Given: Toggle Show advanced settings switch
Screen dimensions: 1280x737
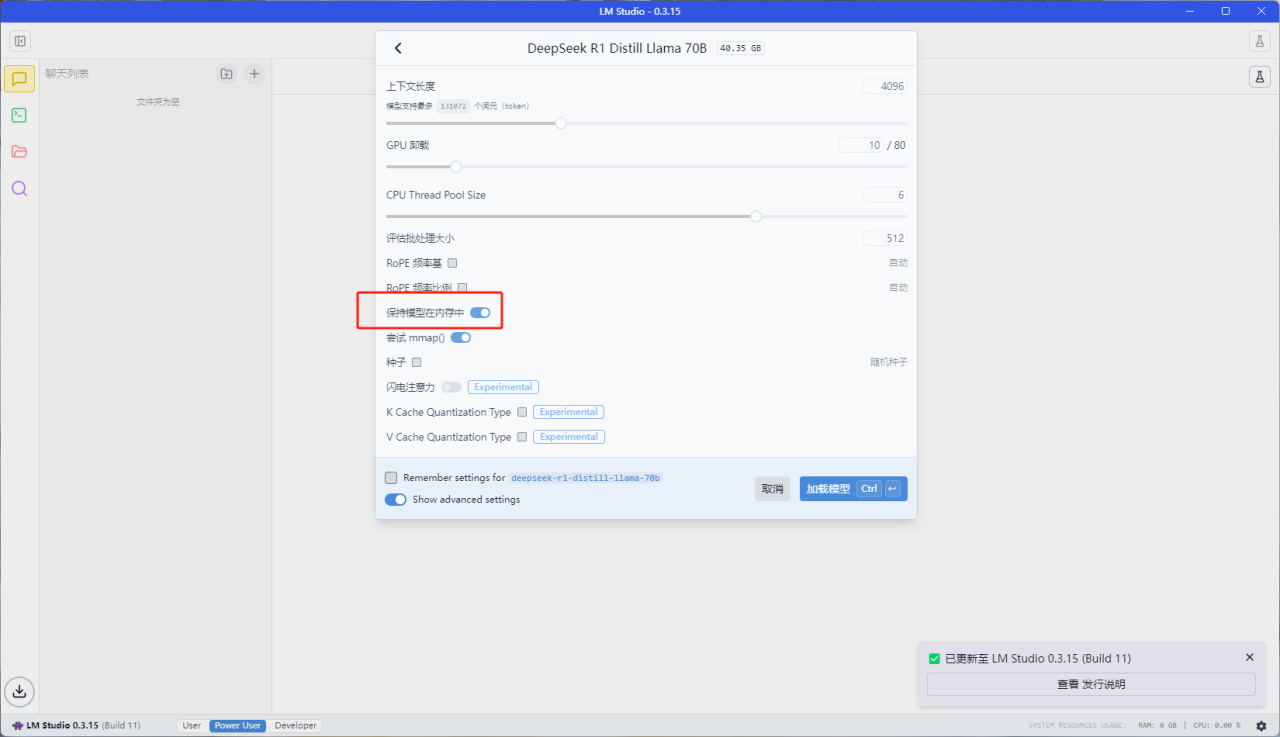Looking at the screenshot, I should 396,499.
